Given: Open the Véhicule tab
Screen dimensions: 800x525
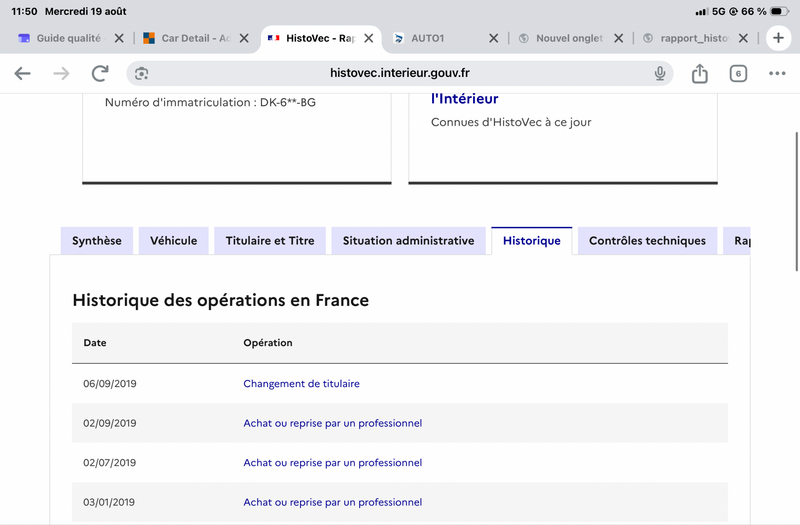Looking at the screenshot, I should [173, 241].
